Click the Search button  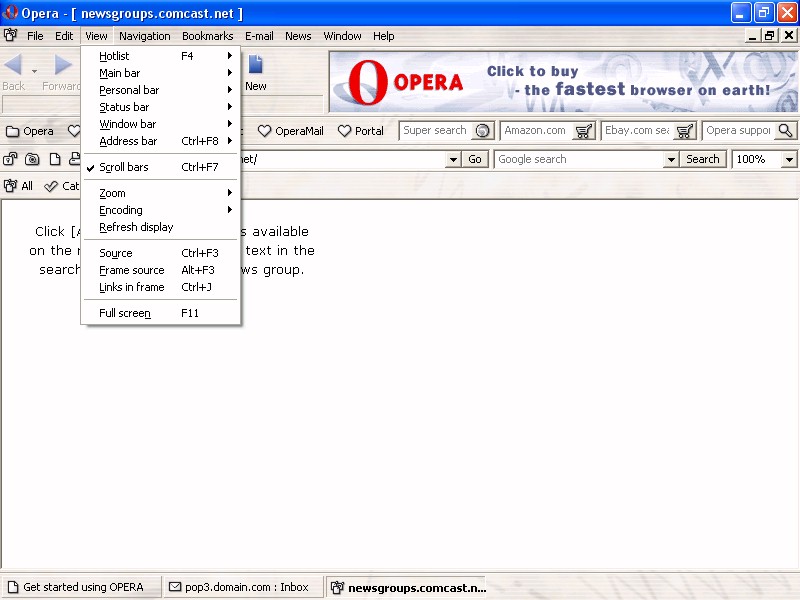tap(702, 159)
